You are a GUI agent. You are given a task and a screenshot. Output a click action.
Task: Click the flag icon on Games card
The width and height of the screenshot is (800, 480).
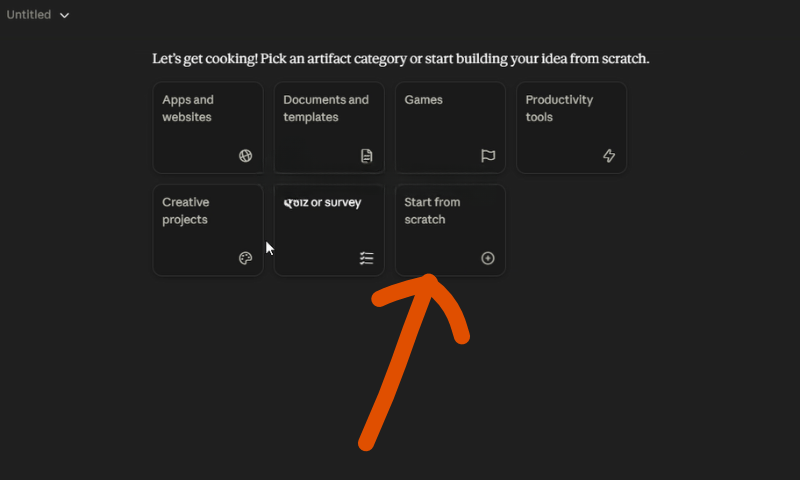(488, 156)
